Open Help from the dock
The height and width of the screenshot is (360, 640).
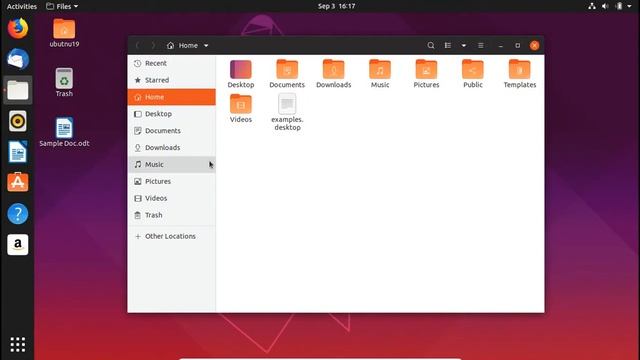click(x=18, y=213)
